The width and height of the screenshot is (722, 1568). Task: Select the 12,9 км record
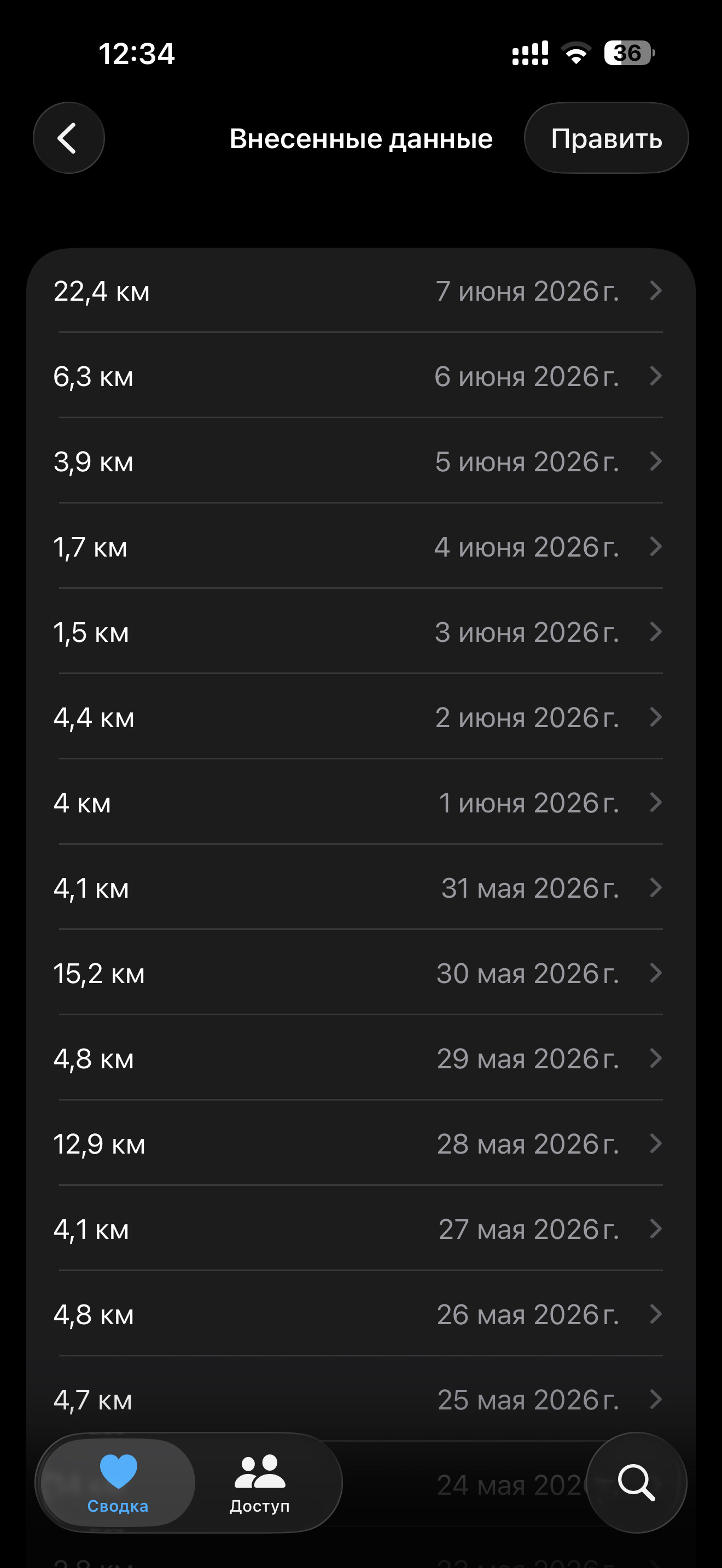pos(361,1143)
